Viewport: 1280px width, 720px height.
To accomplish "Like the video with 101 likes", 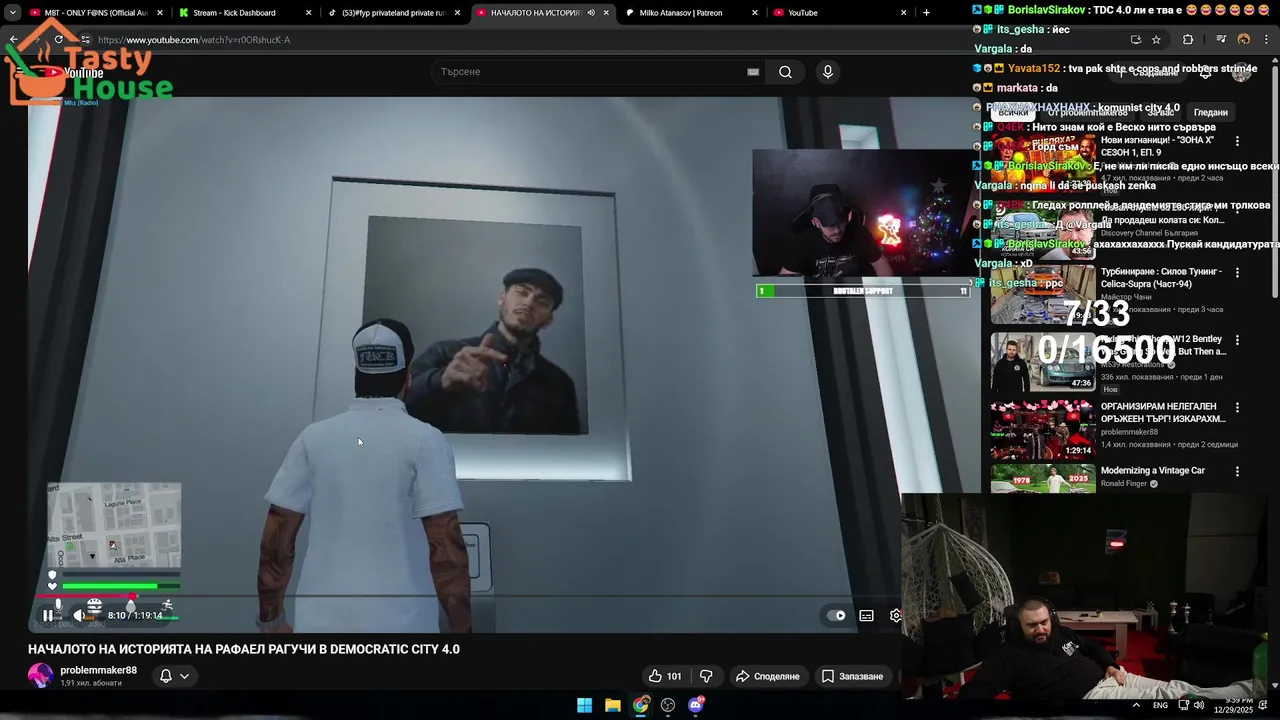I will point(664,676).
